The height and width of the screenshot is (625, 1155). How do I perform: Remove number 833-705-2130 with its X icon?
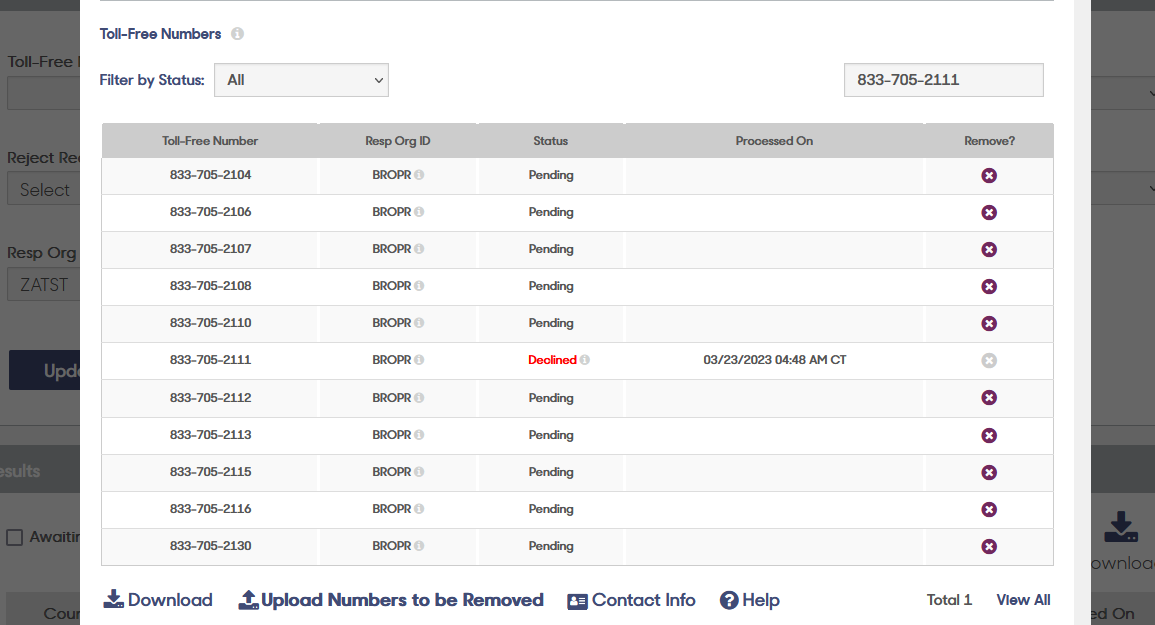click(989, 546)
